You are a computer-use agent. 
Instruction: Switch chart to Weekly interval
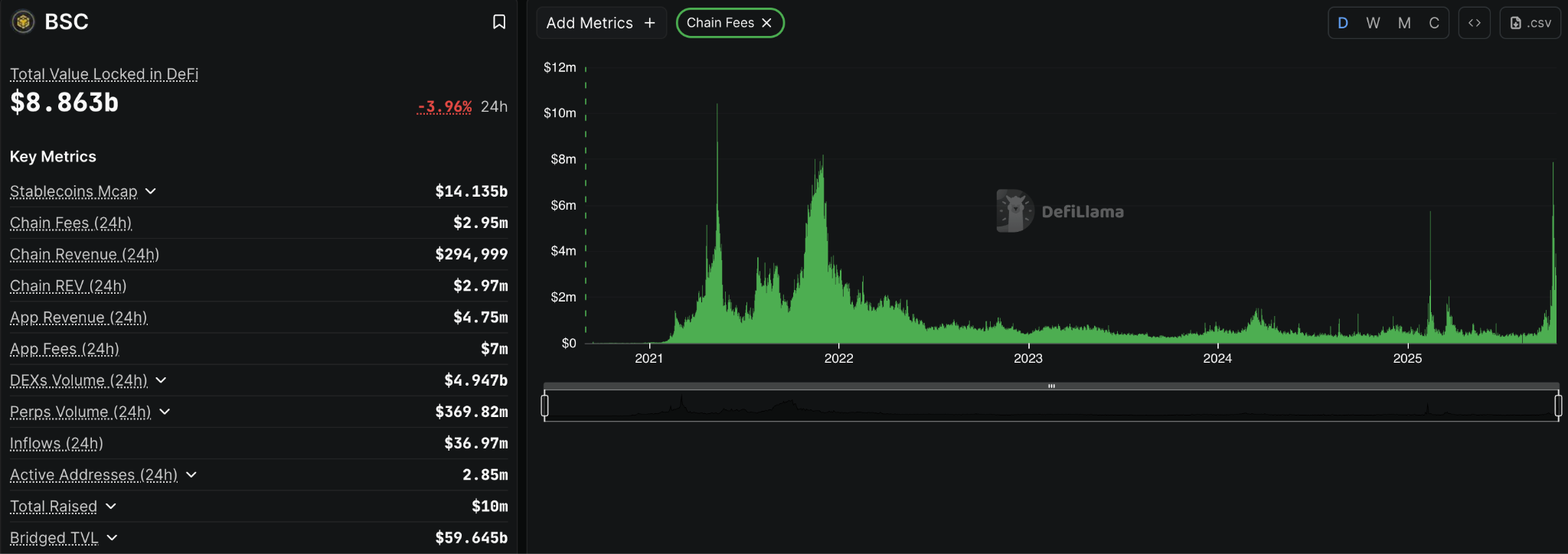[1373, 23]
